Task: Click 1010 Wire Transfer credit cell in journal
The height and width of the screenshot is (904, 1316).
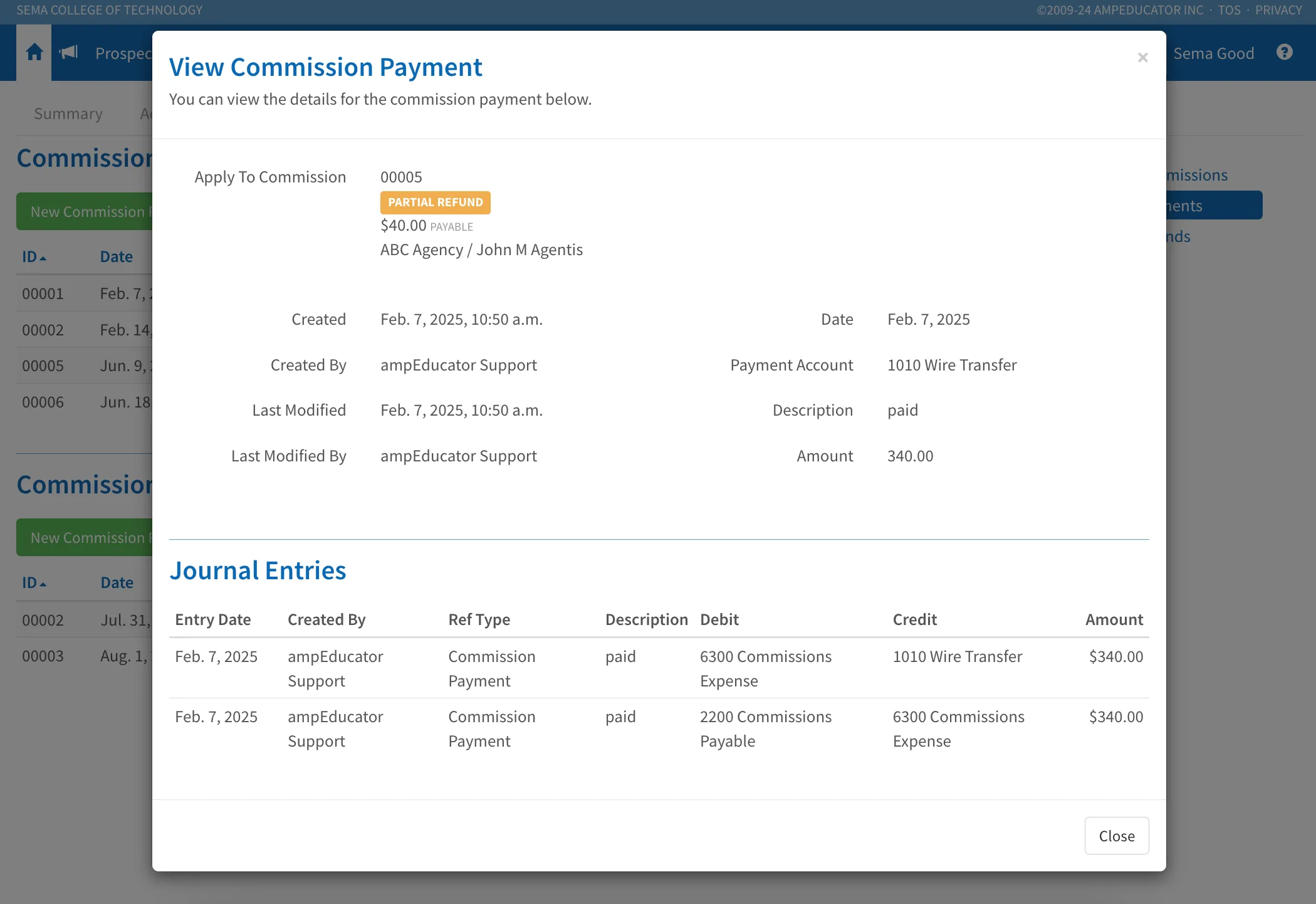Action: coord(957,656)
